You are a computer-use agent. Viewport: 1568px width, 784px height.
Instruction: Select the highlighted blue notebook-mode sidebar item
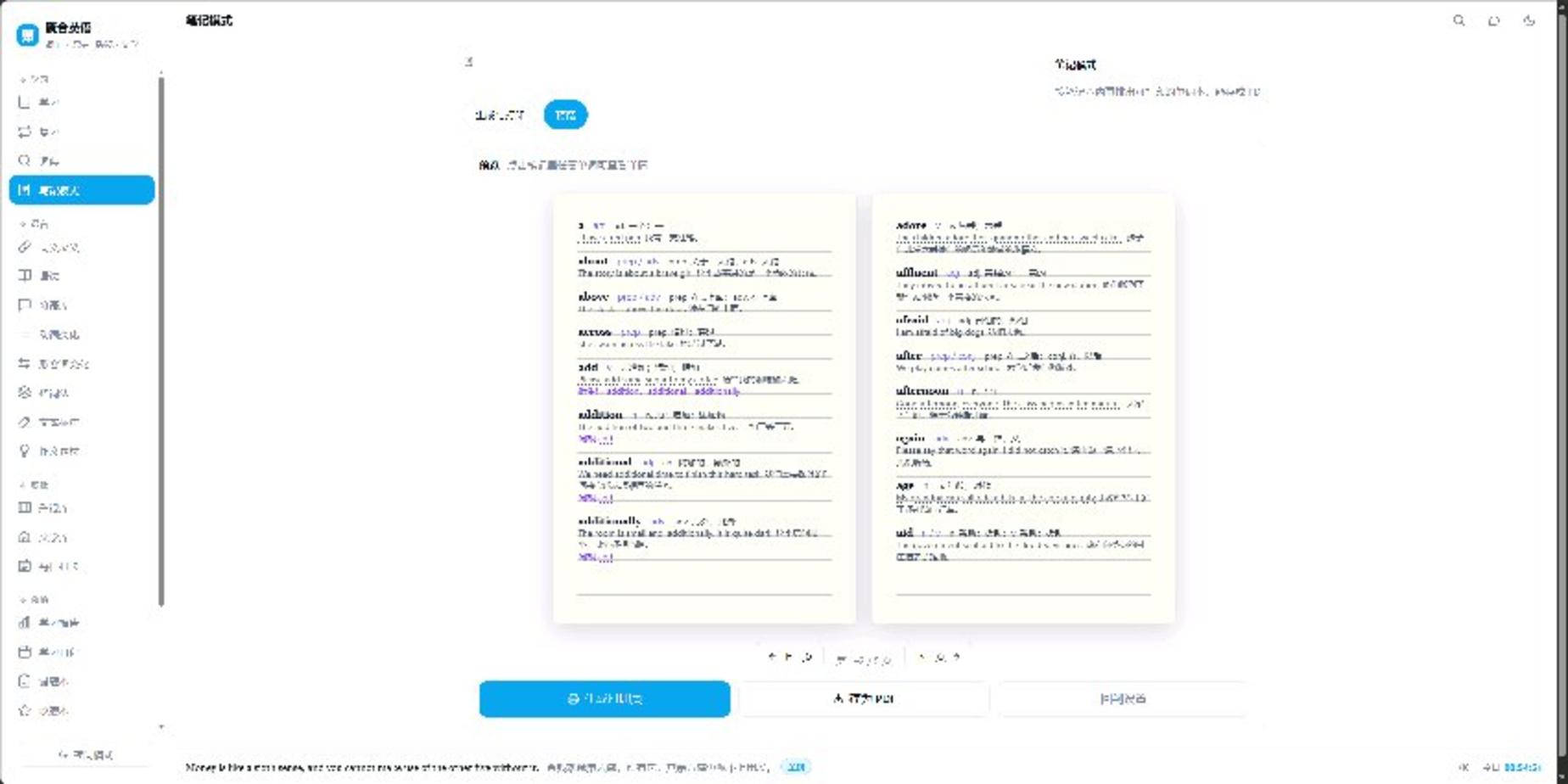pos(81,190)
